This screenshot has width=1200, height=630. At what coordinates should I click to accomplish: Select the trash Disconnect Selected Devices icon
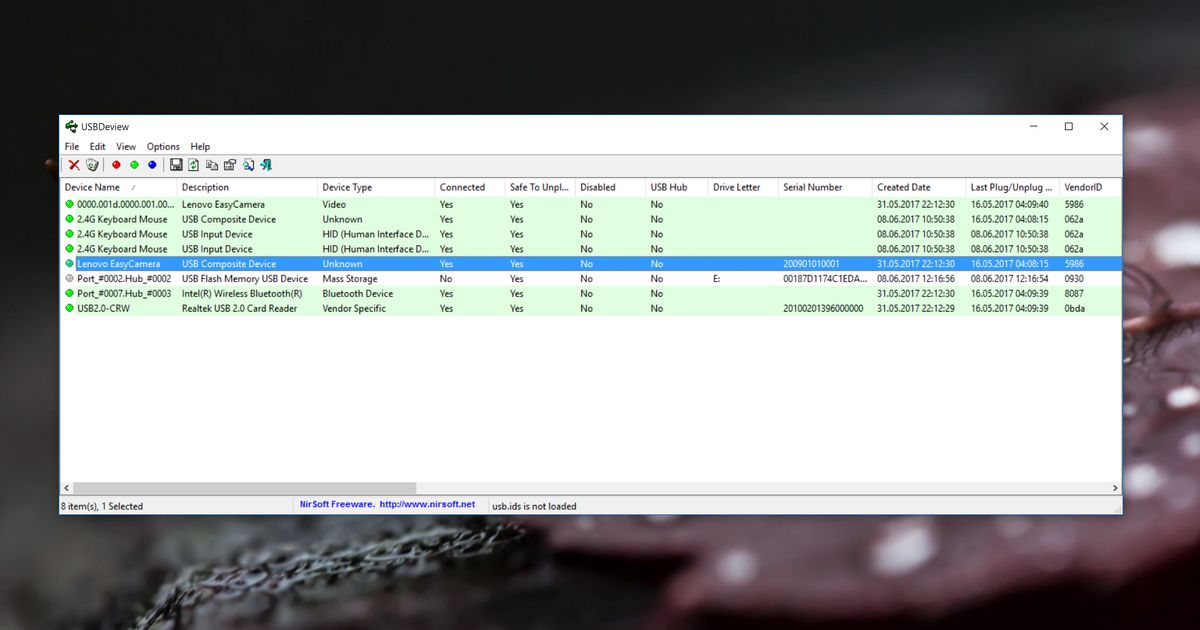(92, 164)
